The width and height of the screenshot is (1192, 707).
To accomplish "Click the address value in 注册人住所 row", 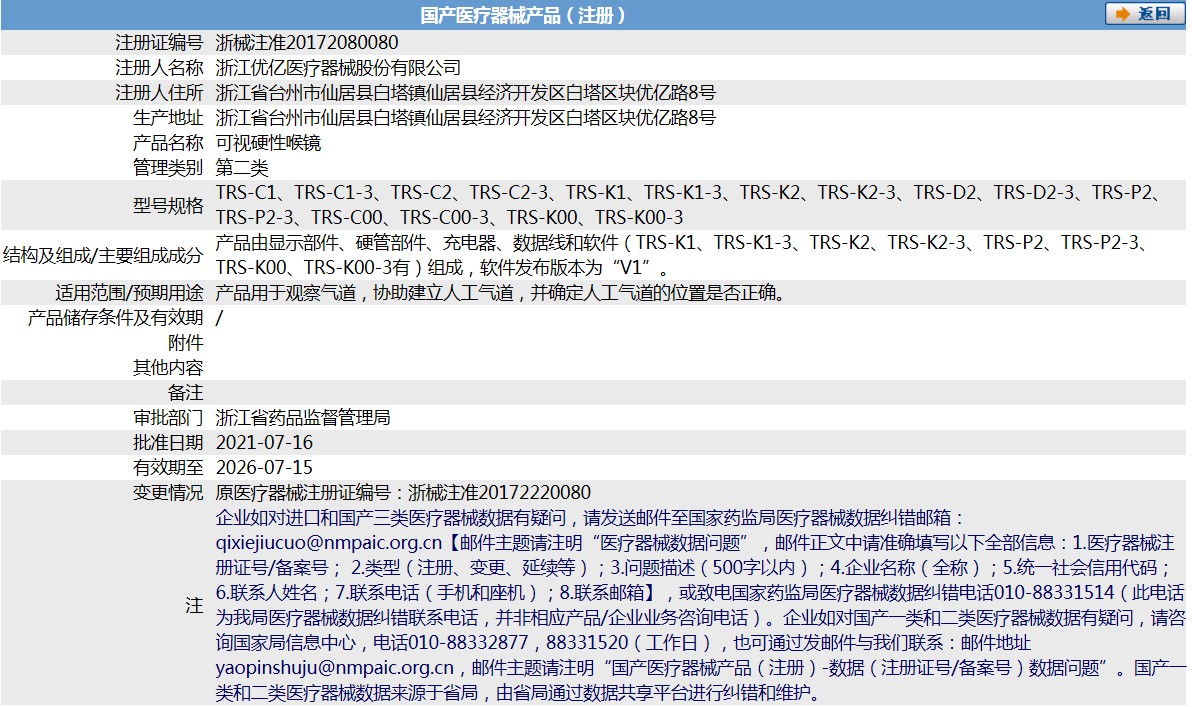I will coord(465,93).
